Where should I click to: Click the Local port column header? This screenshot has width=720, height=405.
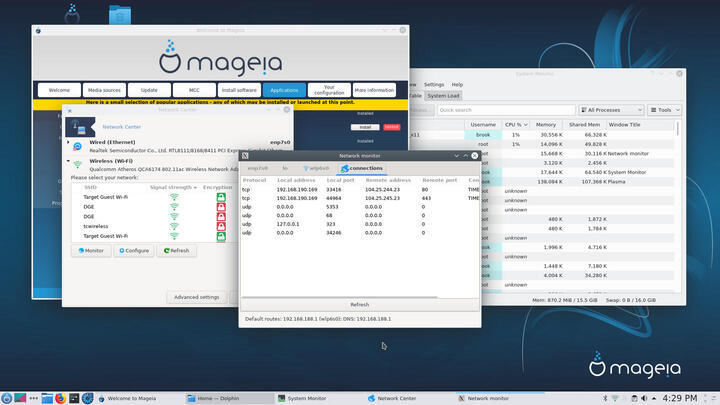point(340,180)
